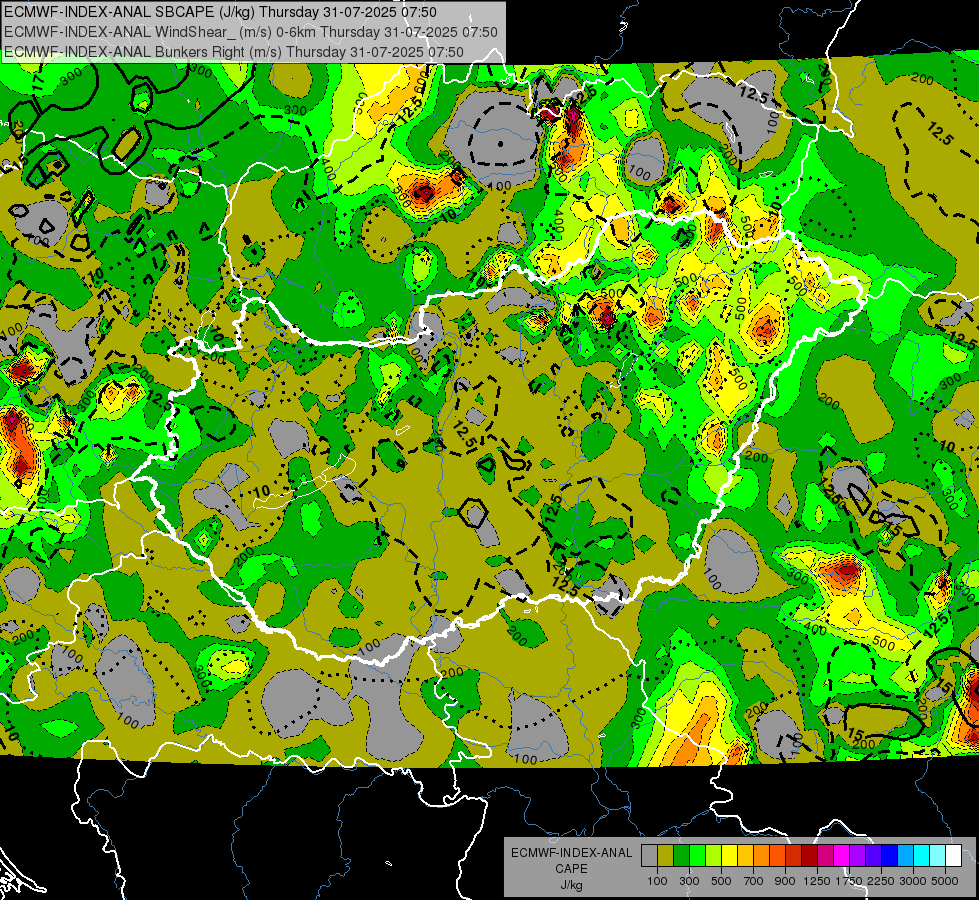Image resolution: width=979 pixels, height=900 pixels.
Task: Click the lime yellow-green legend swatch
Action: tap(713, 855)
